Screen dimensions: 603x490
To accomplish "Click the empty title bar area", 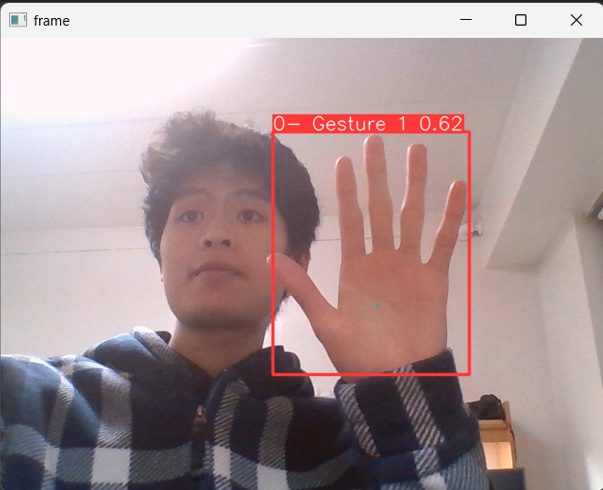I will [250, 20].
